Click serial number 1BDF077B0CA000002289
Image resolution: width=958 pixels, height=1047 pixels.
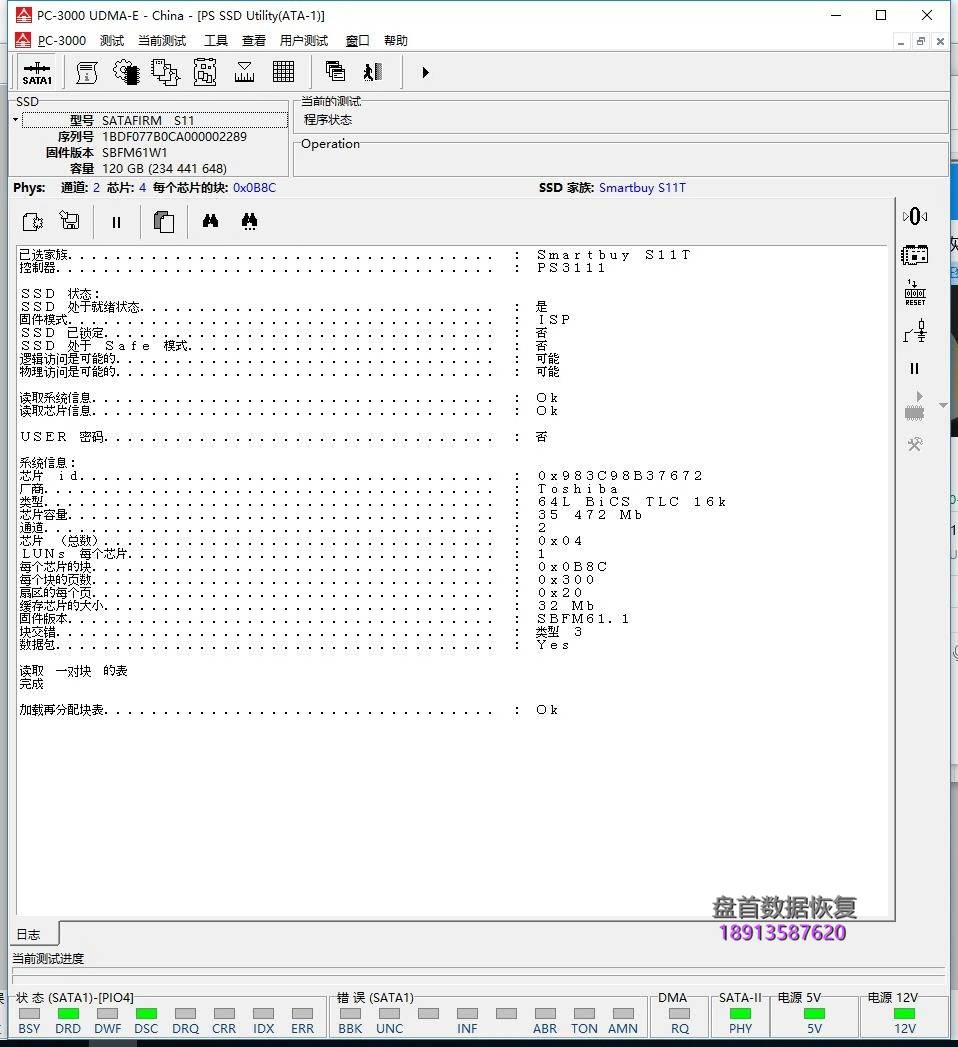tap(174, 136)
